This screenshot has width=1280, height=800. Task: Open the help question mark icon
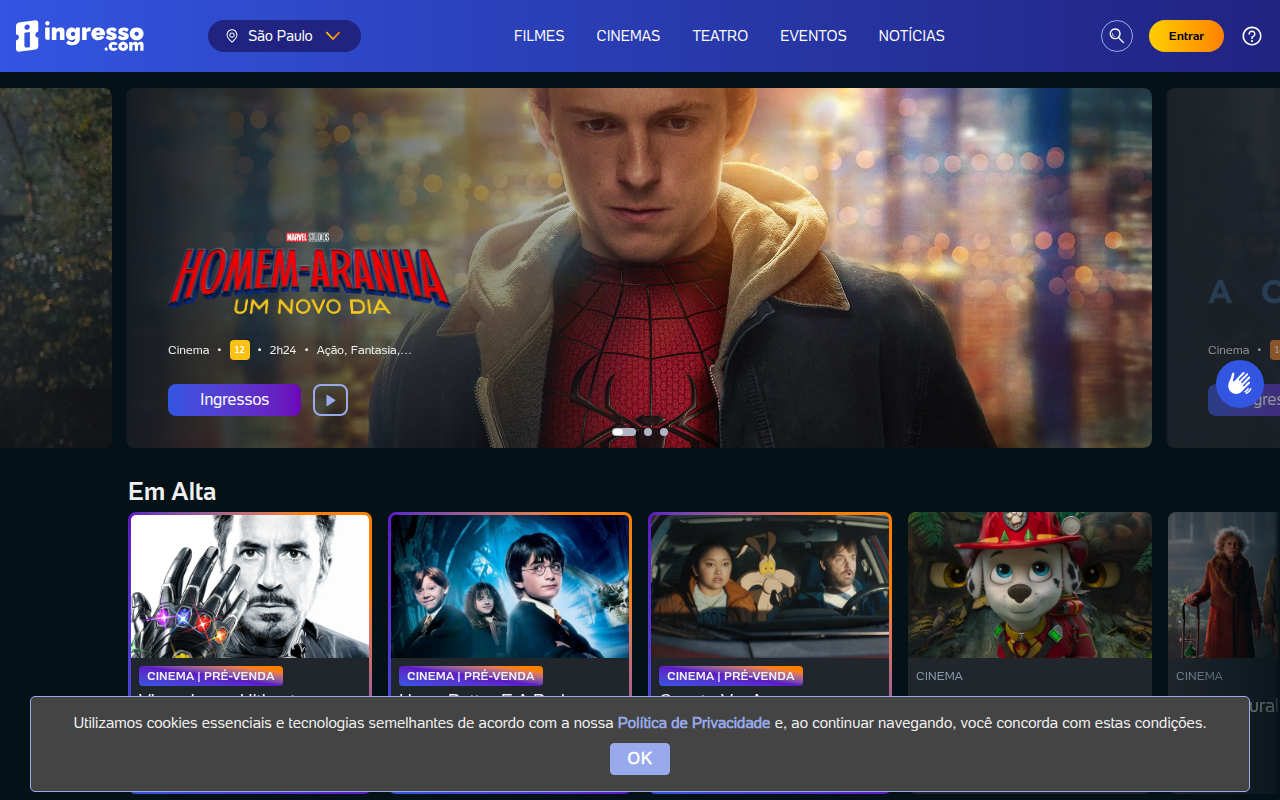click(x=1252, y=36)
